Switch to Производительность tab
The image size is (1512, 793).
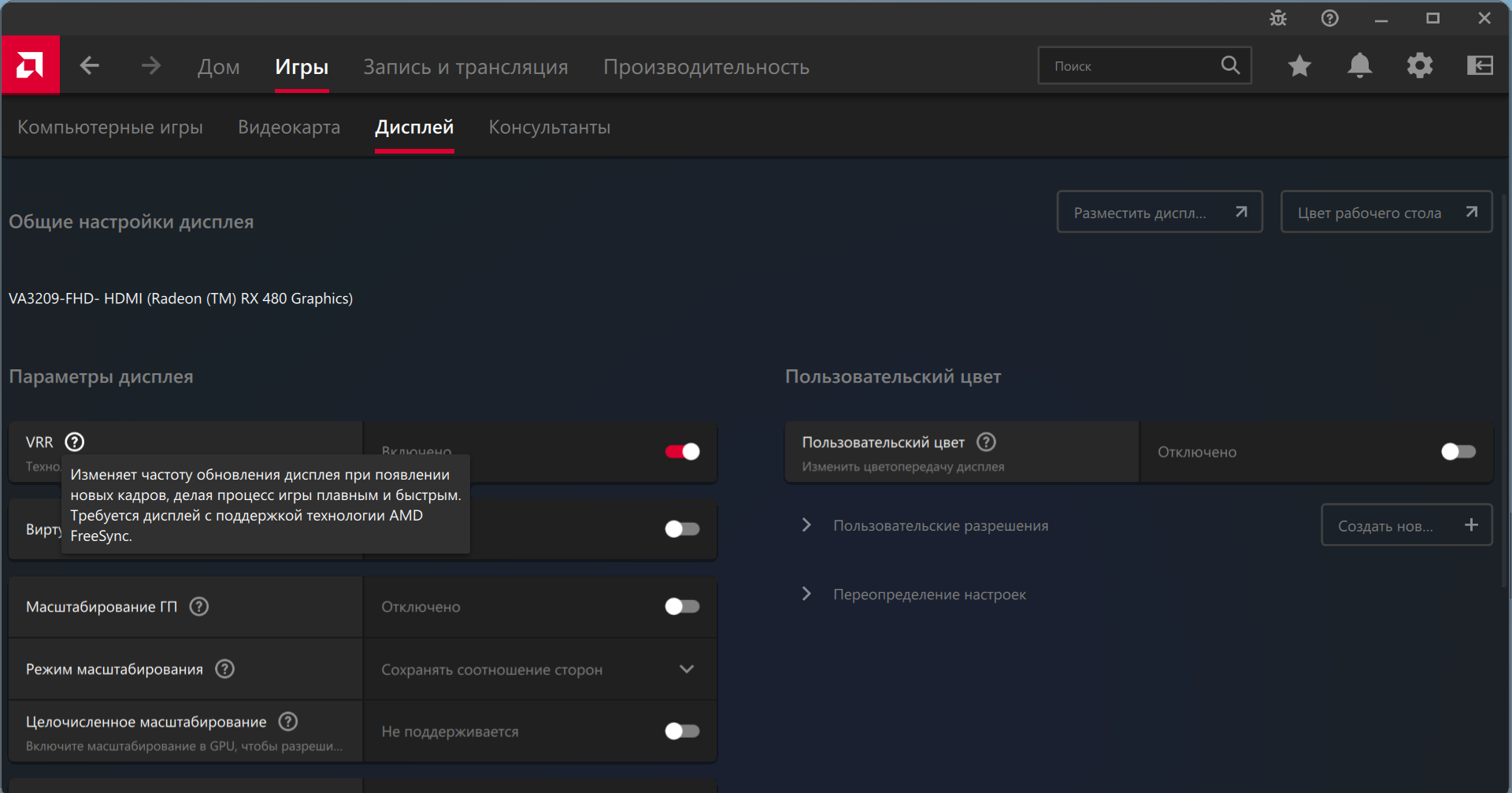706,67
